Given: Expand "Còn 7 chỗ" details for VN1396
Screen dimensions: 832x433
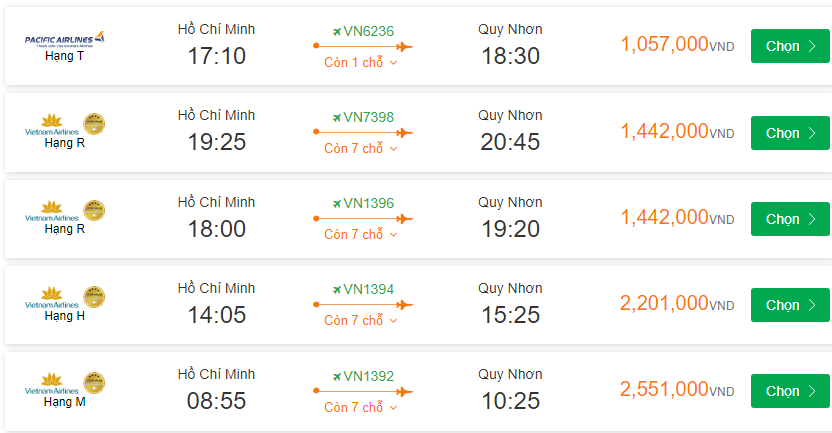Looking at the screenshot, I should [361, 234].
